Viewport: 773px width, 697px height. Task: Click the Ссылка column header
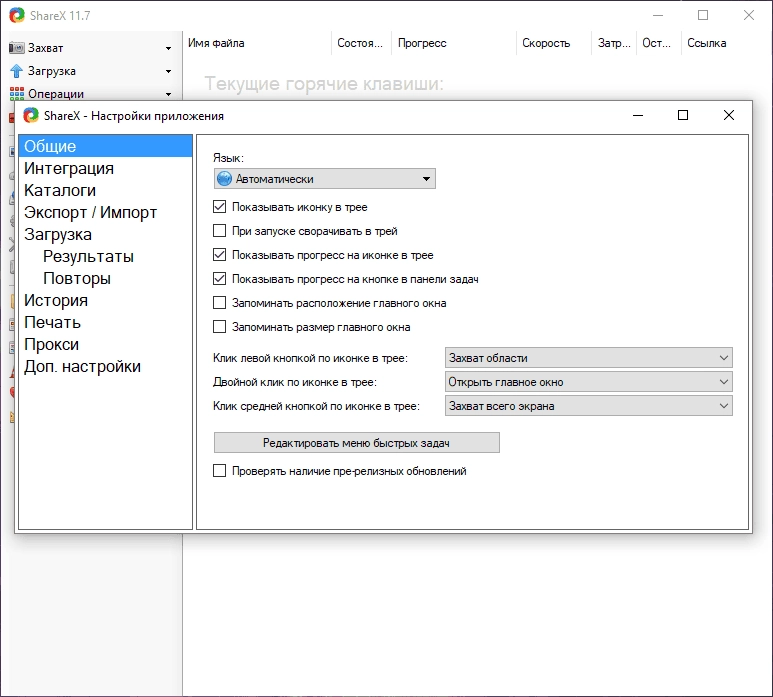[x=706, y=43]
